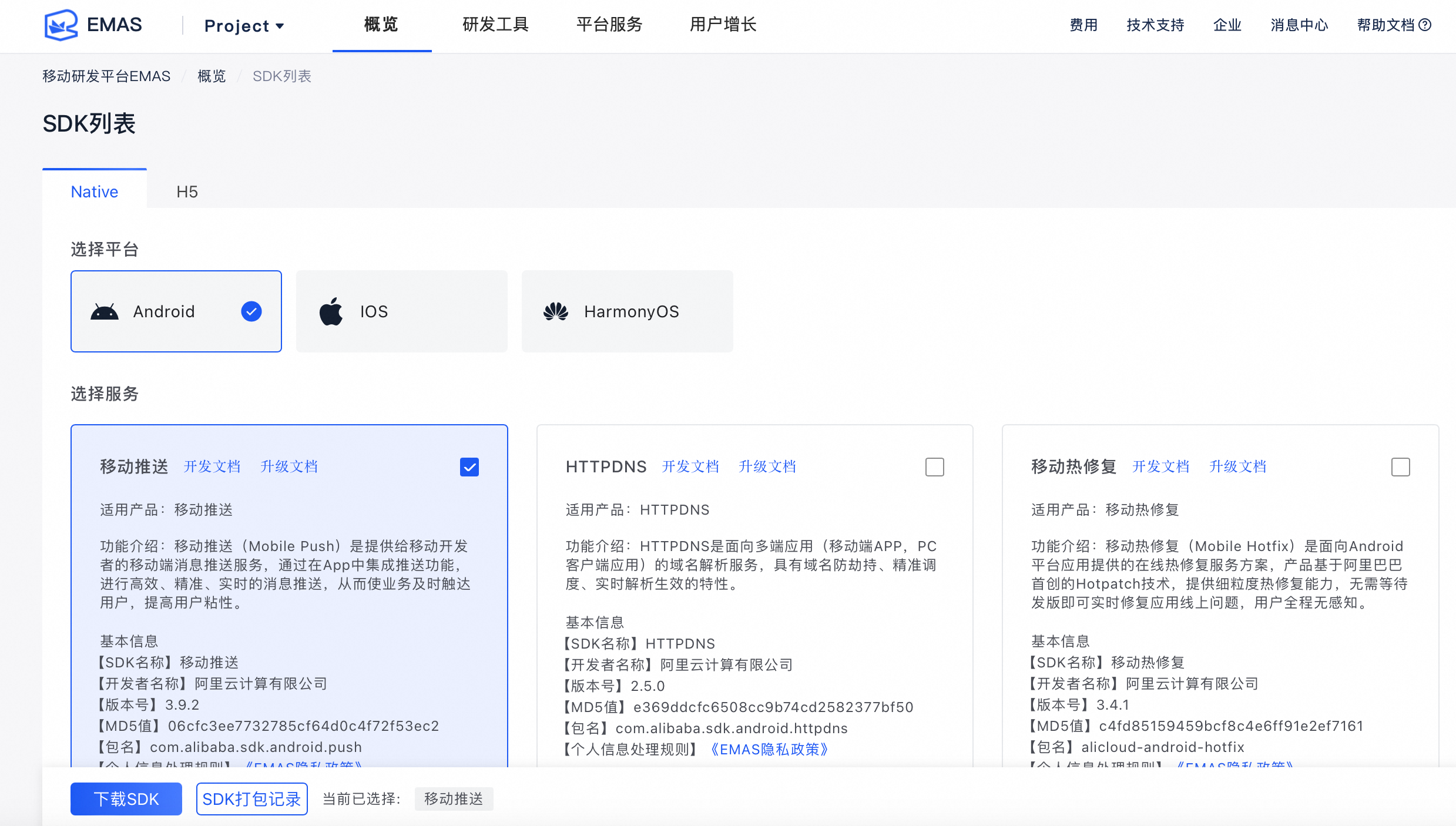Click the 下载SDK button

(x=126, y=799)
